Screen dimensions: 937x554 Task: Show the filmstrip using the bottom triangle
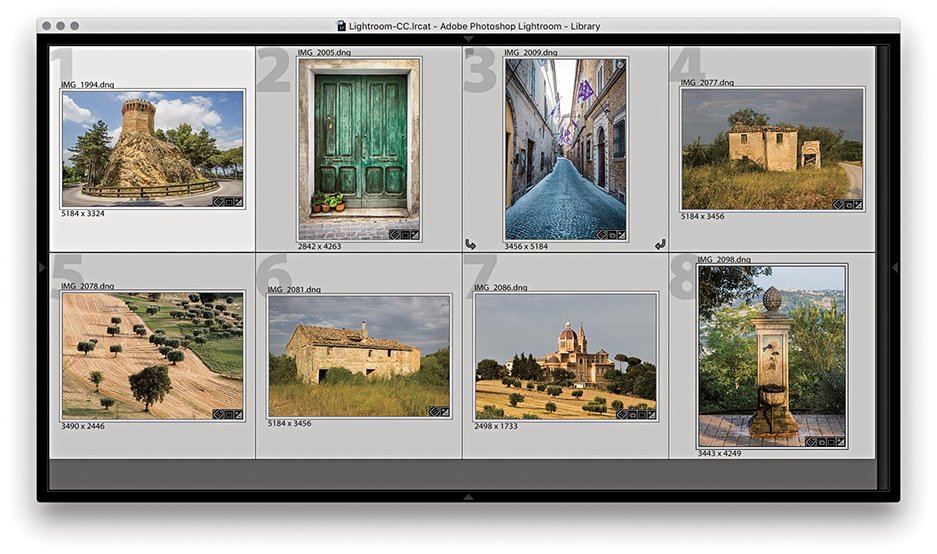468,496
